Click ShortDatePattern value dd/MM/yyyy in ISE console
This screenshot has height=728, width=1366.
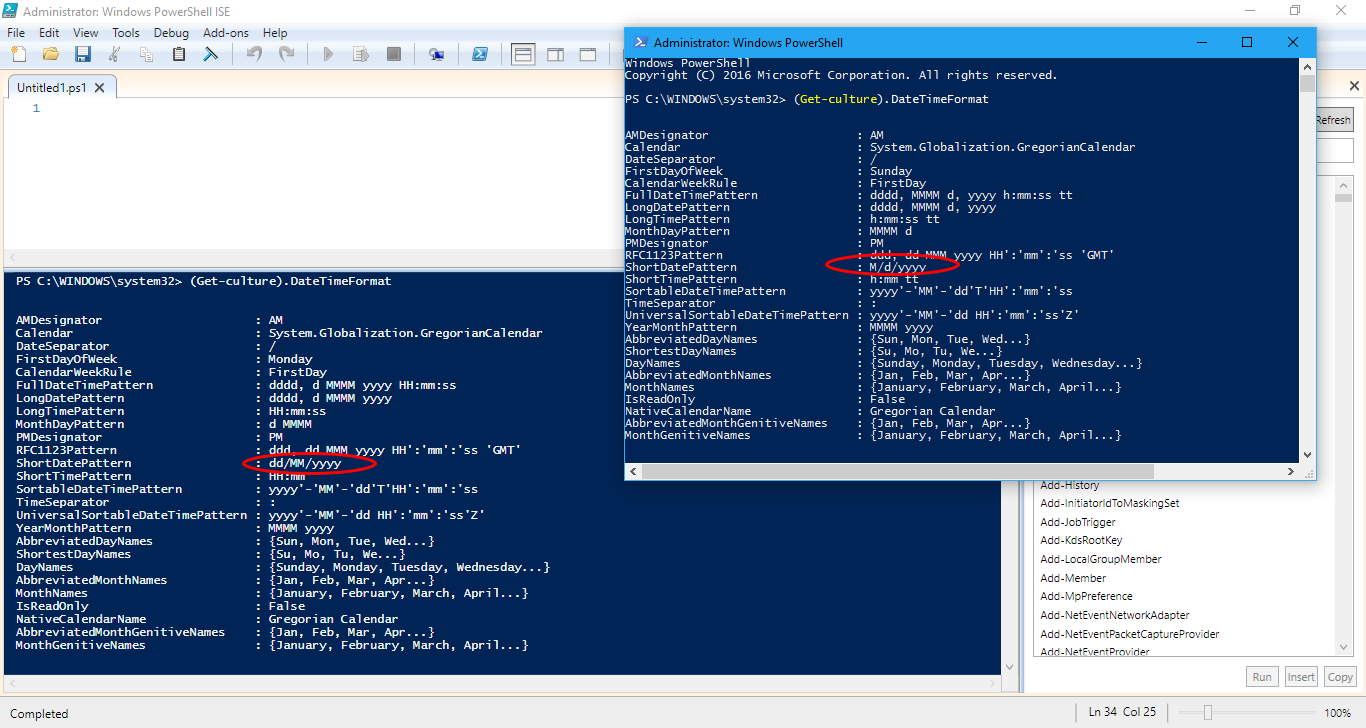click(305, 464)
